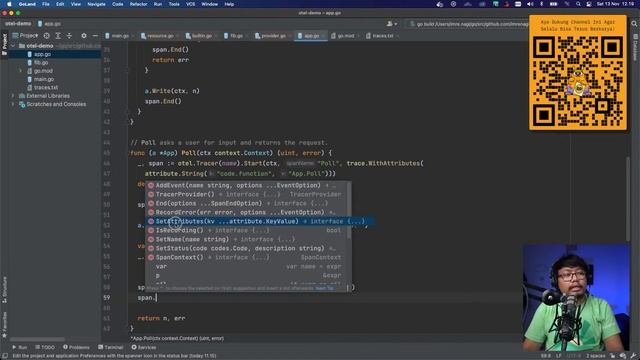This screenshot has width=640, height=360.
Task: Click the app.go breadcrumb in navigation bar
Action: [x=49, y=24]
